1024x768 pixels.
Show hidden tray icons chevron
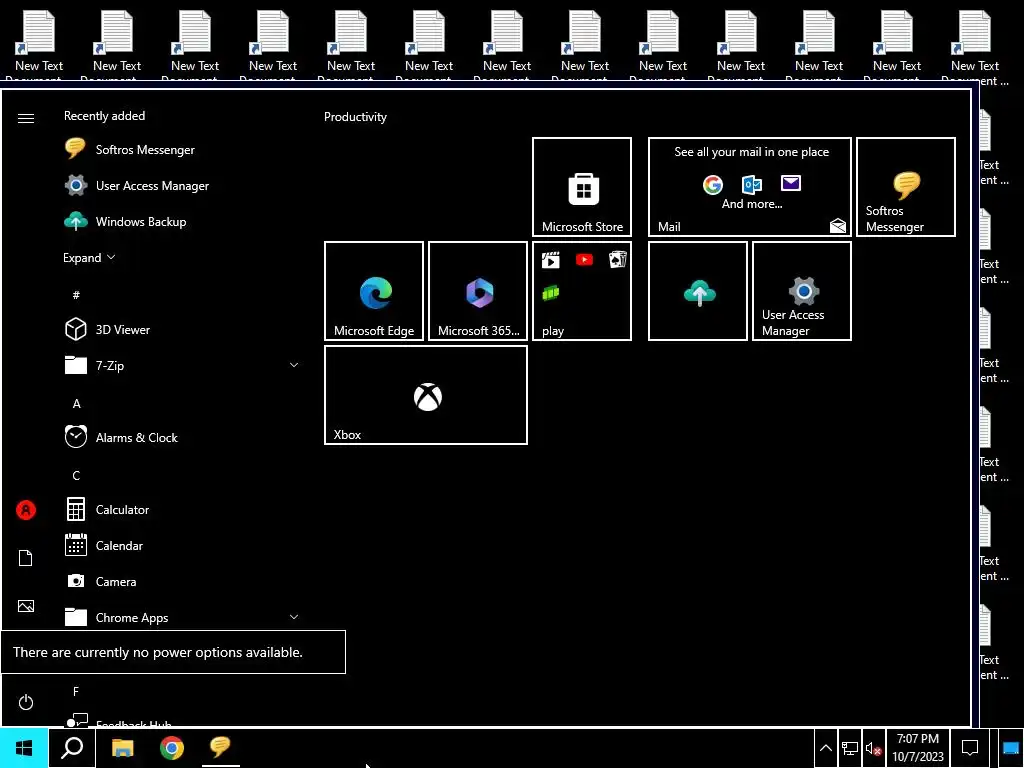825,748
